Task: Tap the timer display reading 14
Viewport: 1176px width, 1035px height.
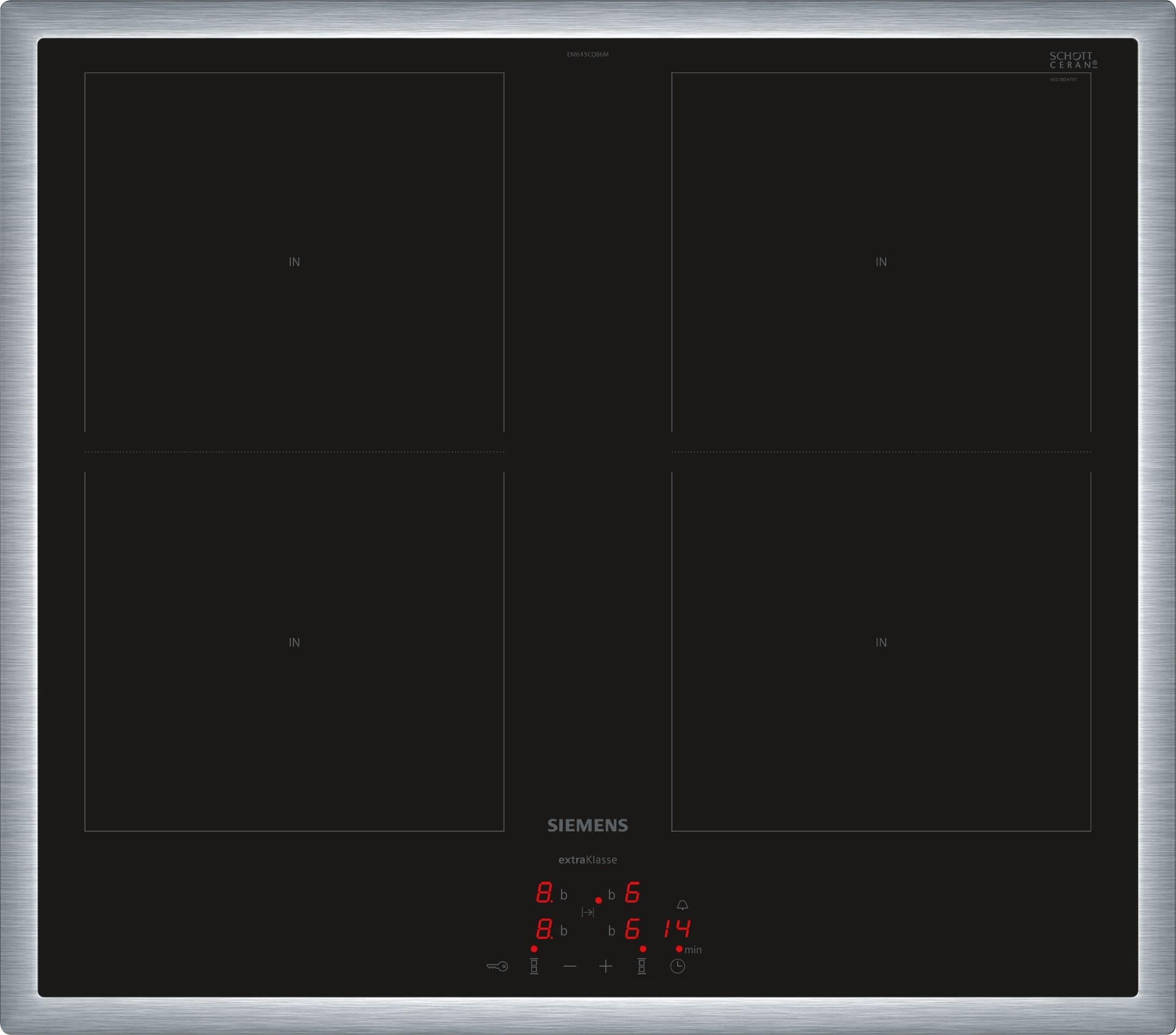Action: 677,929
